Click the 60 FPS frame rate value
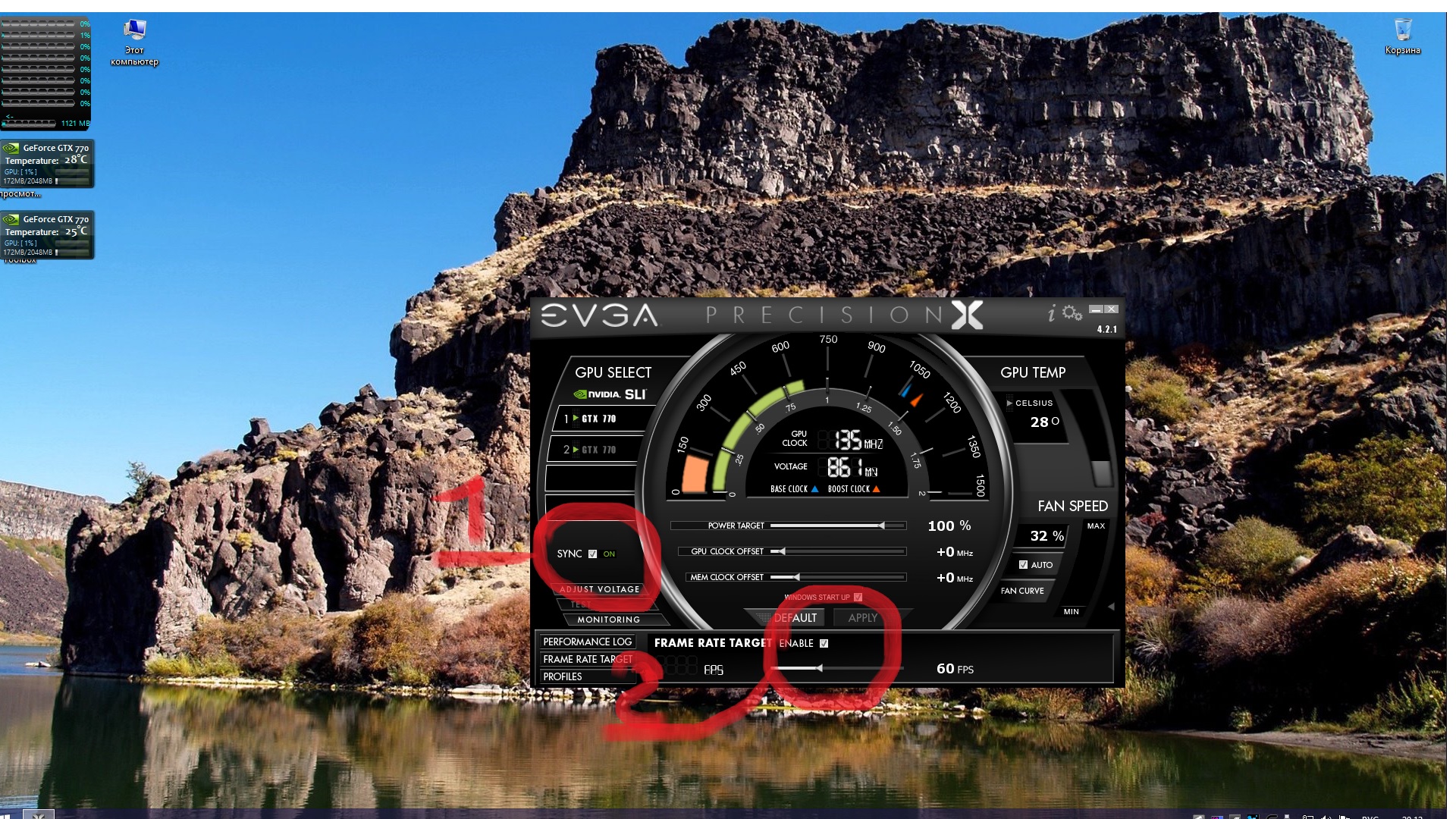1456x819 pixels. pos(955,669)
